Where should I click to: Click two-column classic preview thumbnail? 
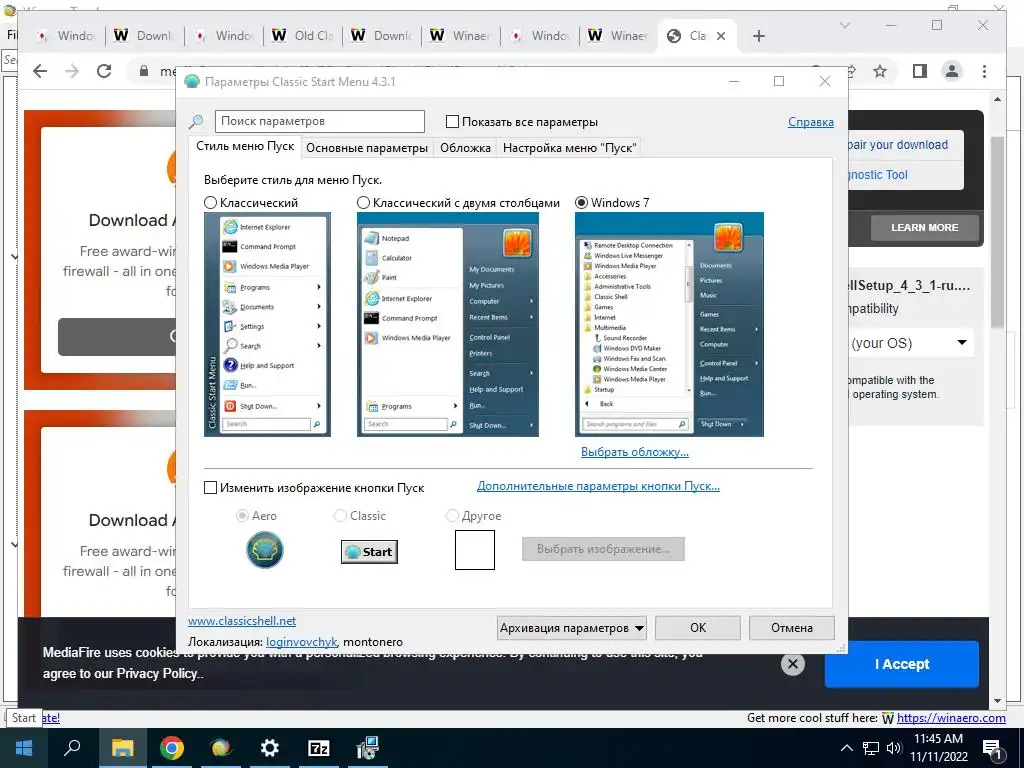point(448,325)
